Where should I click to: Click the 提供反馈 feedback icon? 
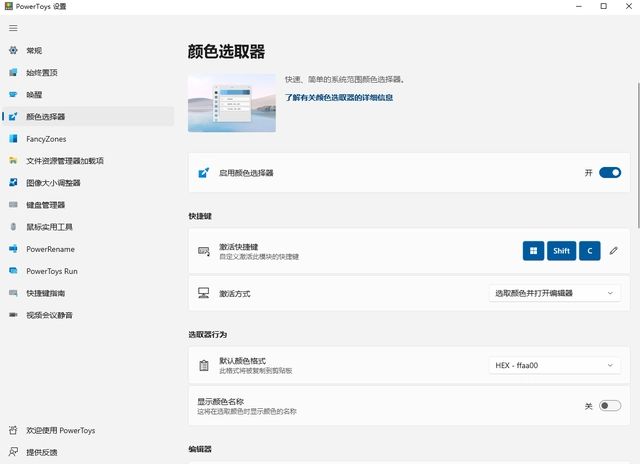(13, 452)
